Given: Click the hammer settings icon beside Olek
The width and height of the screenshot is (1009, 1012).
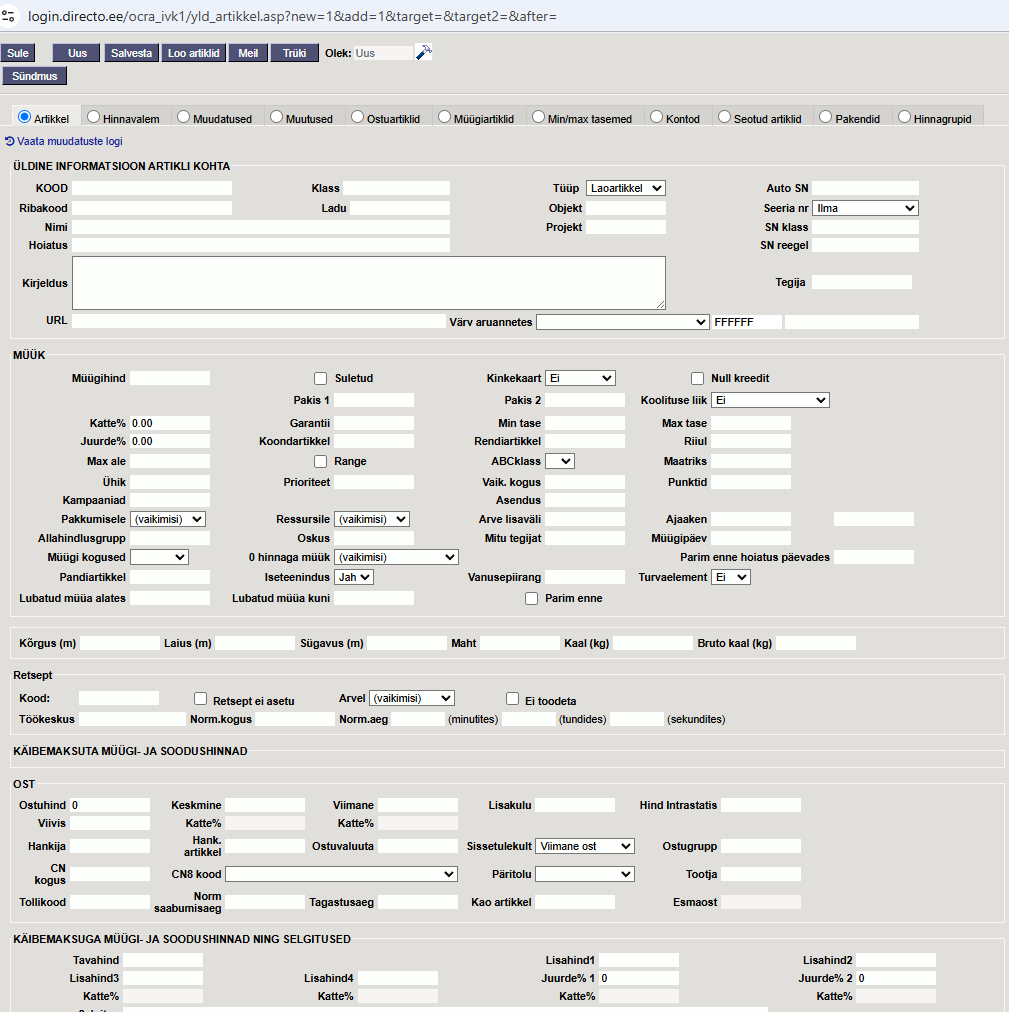Looking at the screenshot, I should pyautogui.click(x=424, y=53).
